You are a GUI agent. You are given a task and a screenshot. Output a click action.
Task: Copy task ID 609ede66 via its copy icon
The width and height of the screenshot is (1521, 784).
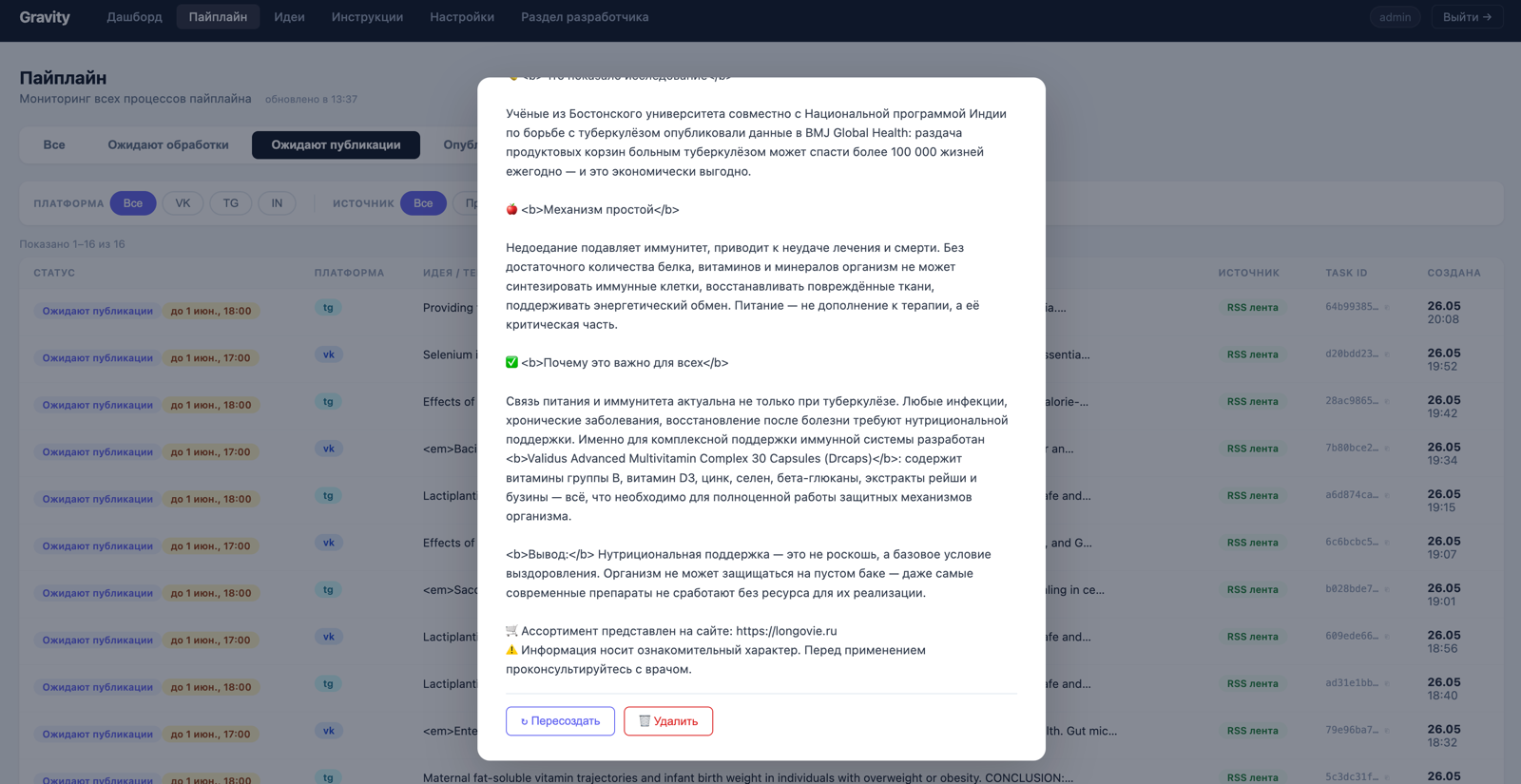coord(1387,637)
